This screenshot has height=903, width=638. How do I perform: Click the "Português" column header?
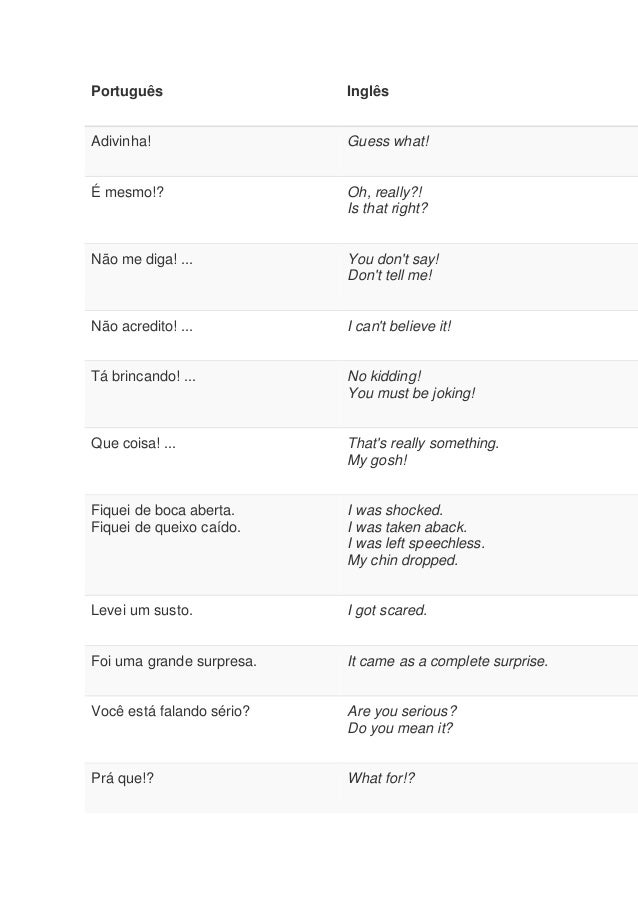[x=127, y=92]
